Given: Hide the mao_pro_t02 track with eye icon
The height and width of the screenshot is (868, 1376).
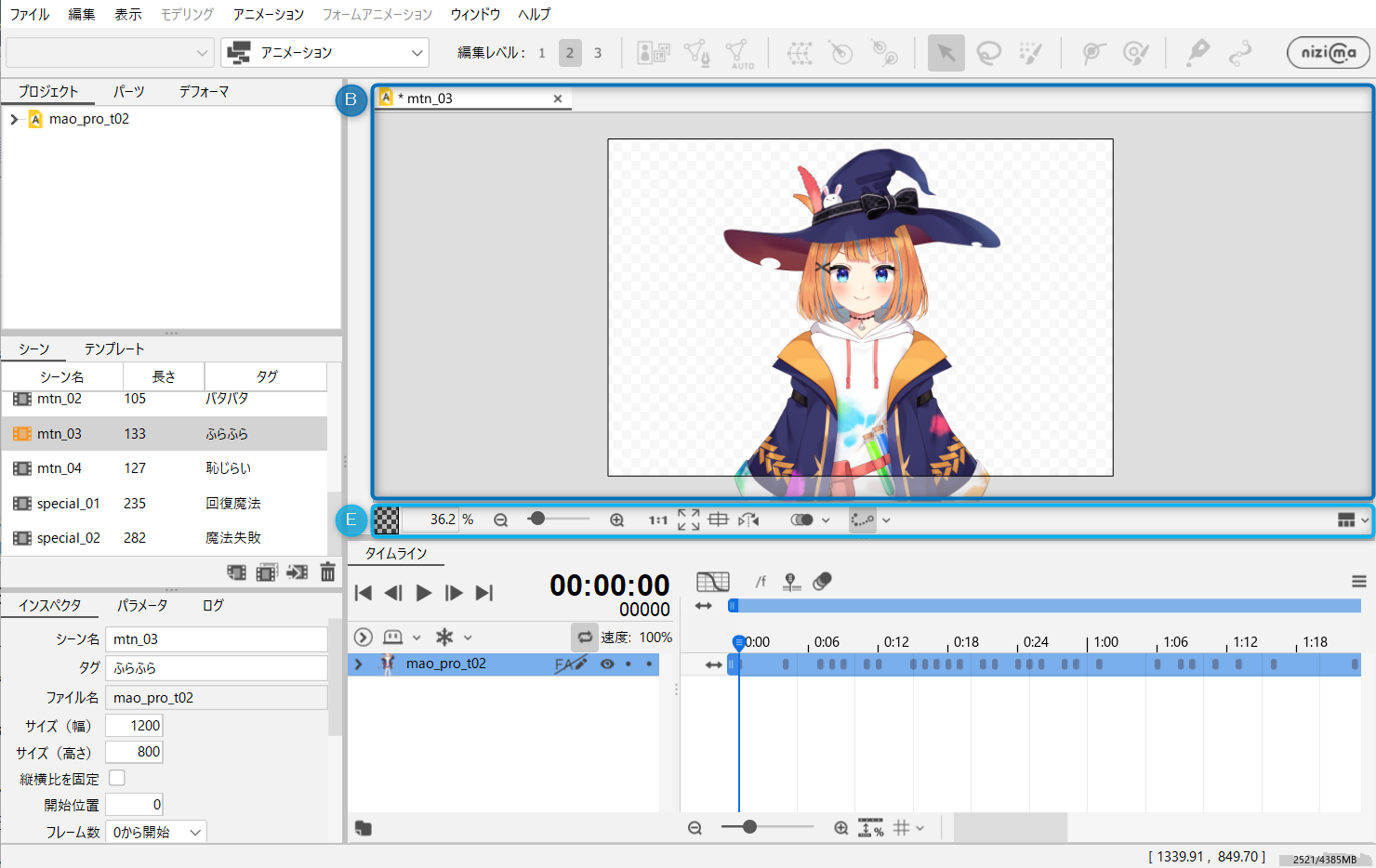Looking at the screenshot, I should 607,664.
